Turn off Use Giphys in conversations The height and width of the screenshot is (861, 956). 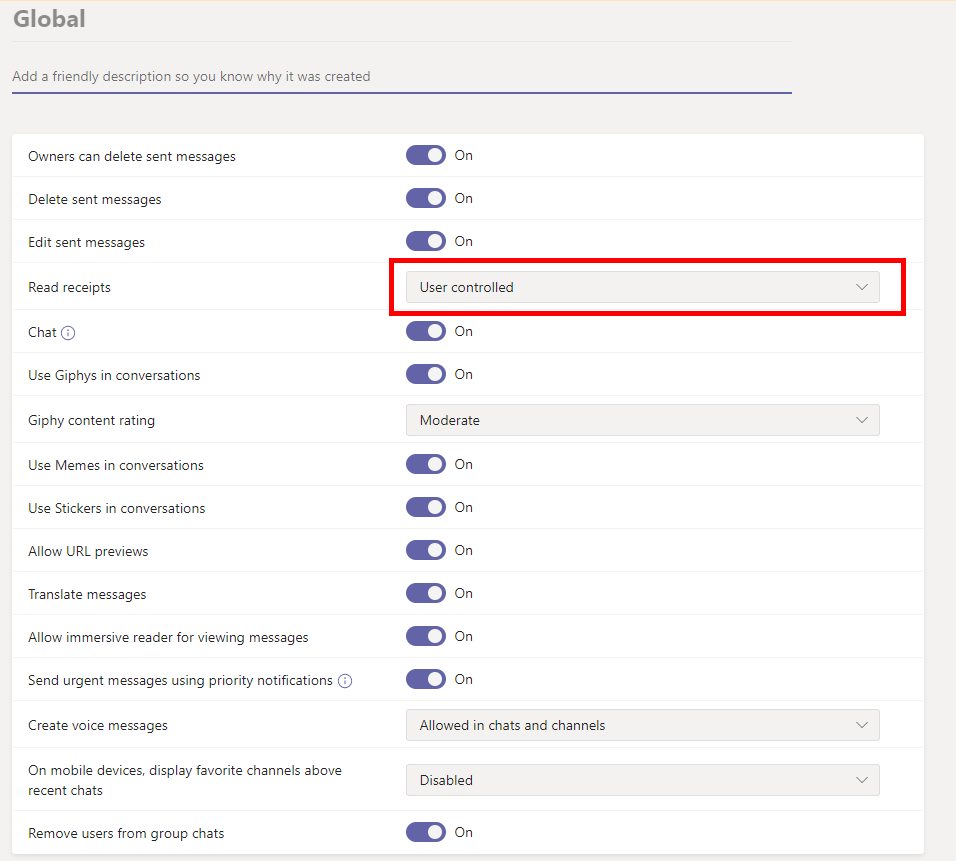tap(426, 374)
